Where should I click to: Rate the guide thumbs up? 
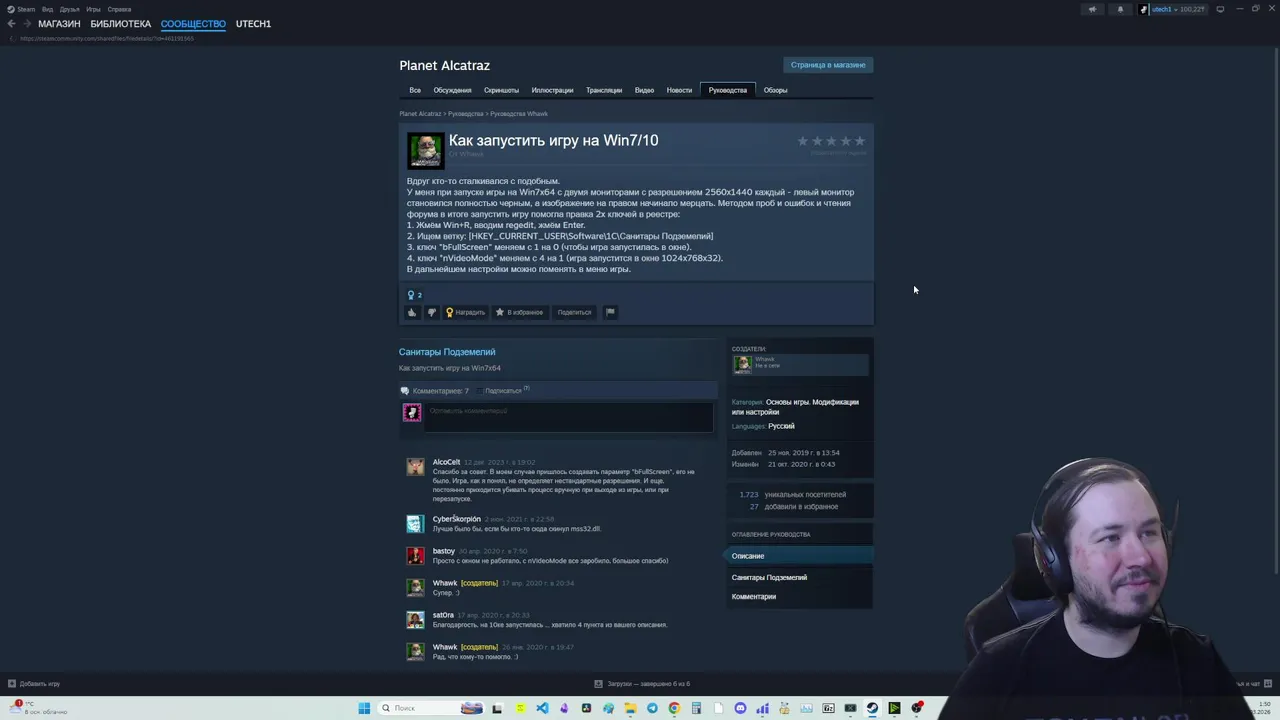pos(411,312)
